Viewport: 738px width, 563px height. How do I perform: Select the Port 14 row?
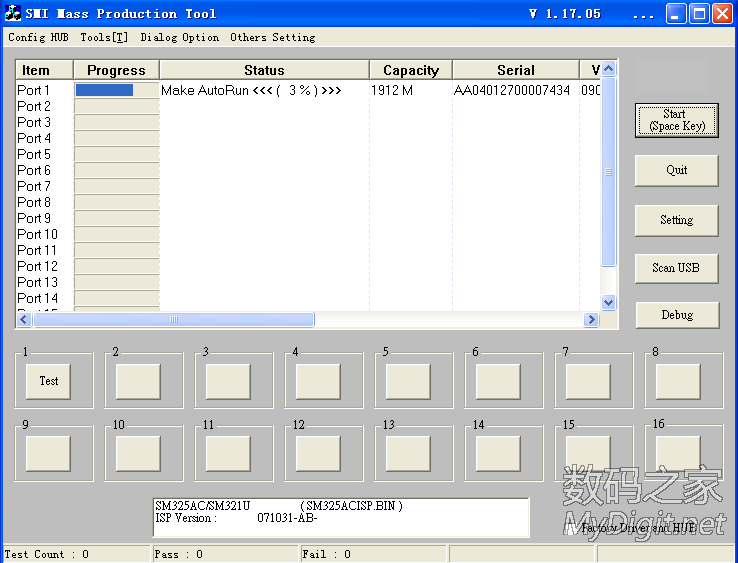click(308, 298)
